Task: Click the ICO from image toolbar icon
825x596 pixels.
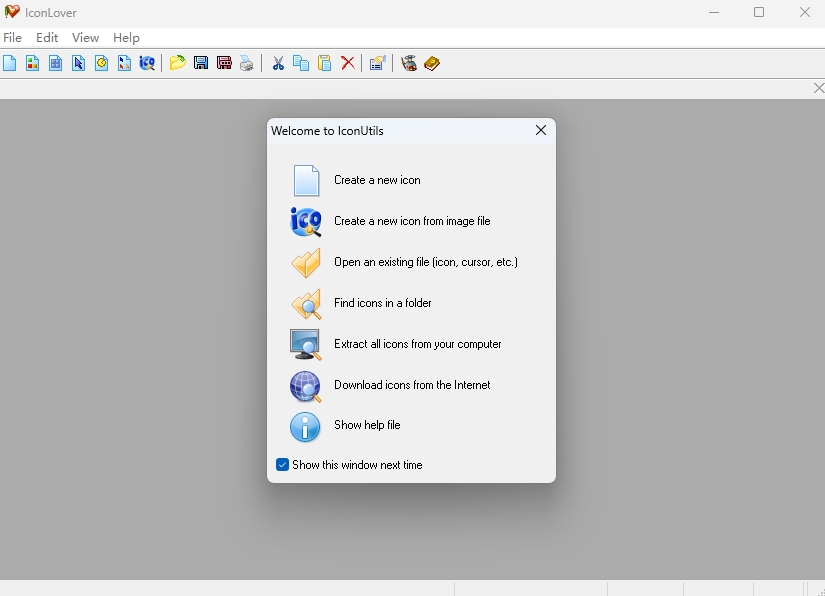Action: click(x=147, y=63)
